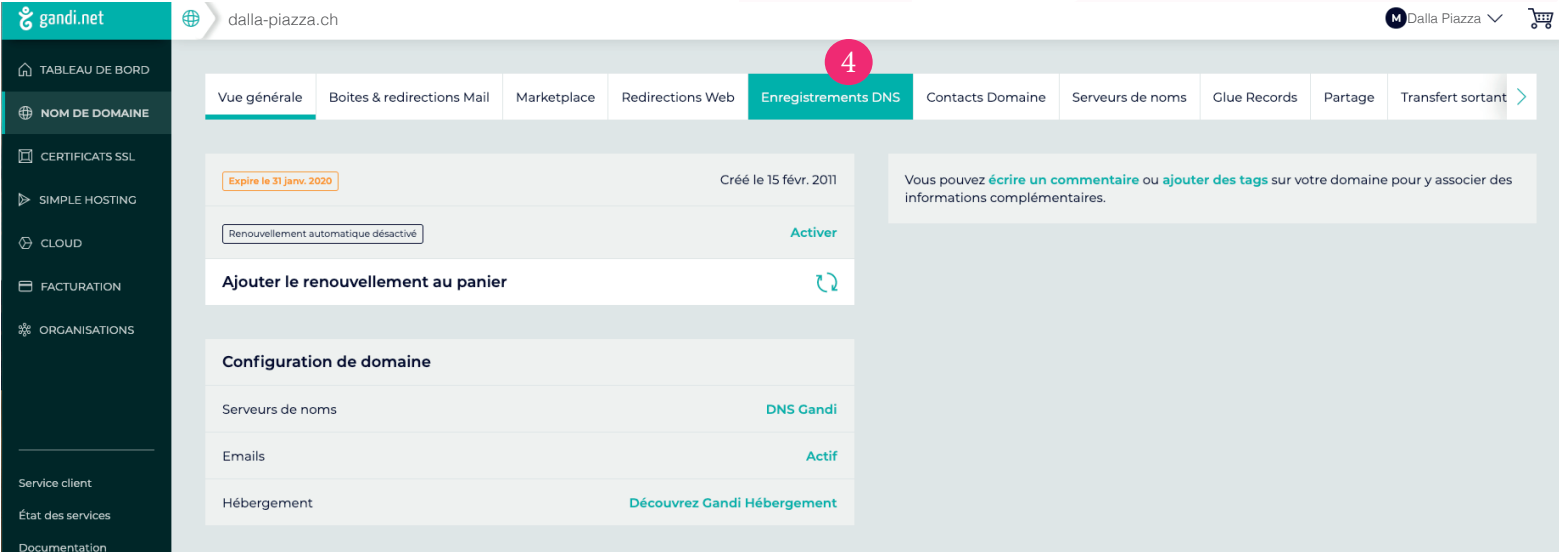Click Renouvellement automatique désactivé badge
Screen dimensions: 1562x556
[323, 233]
